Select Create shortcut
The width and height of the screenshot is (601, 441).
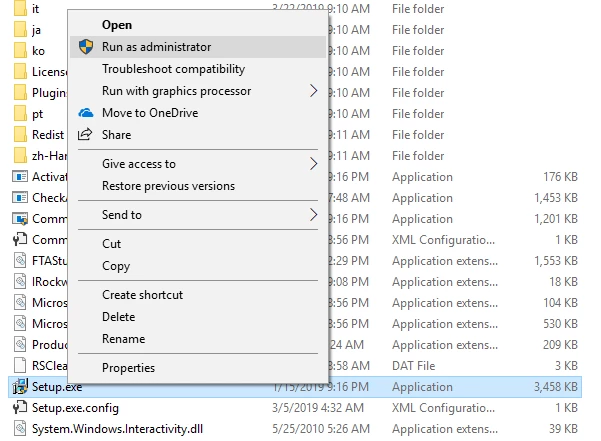pos(198,295)
